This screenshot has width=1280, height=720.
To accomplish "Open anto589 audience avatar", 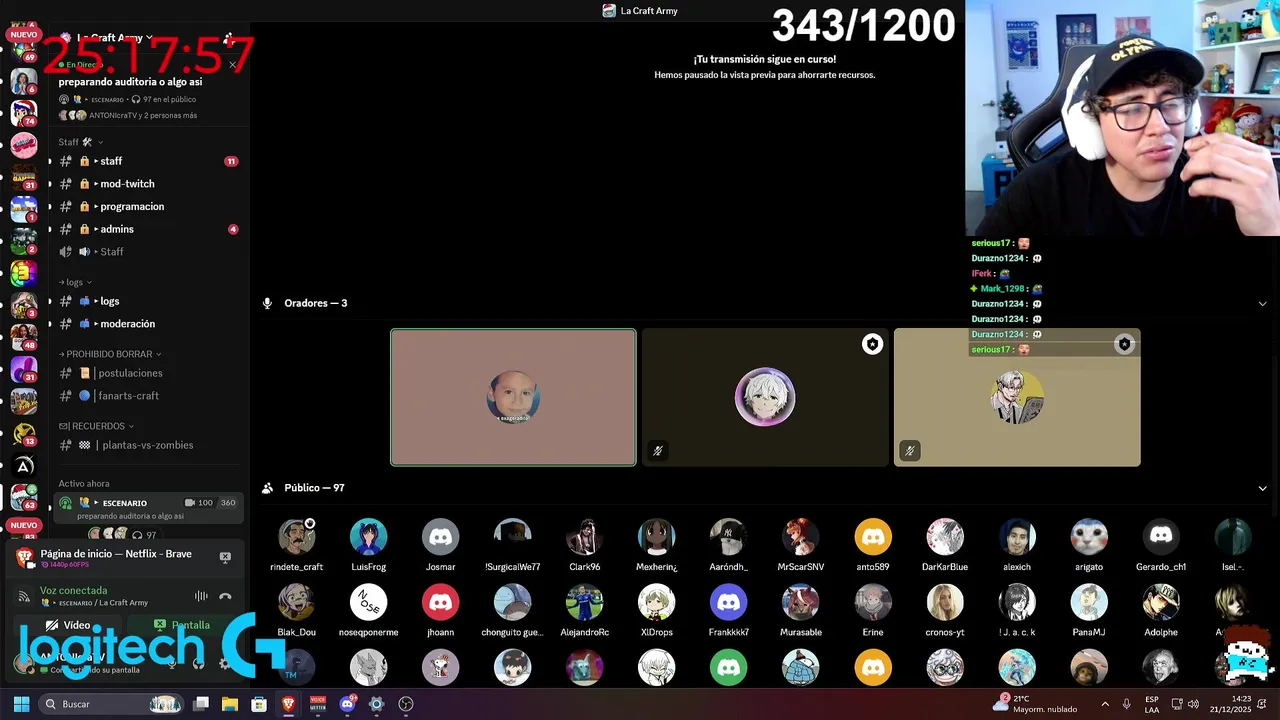I will click(872, 537).
